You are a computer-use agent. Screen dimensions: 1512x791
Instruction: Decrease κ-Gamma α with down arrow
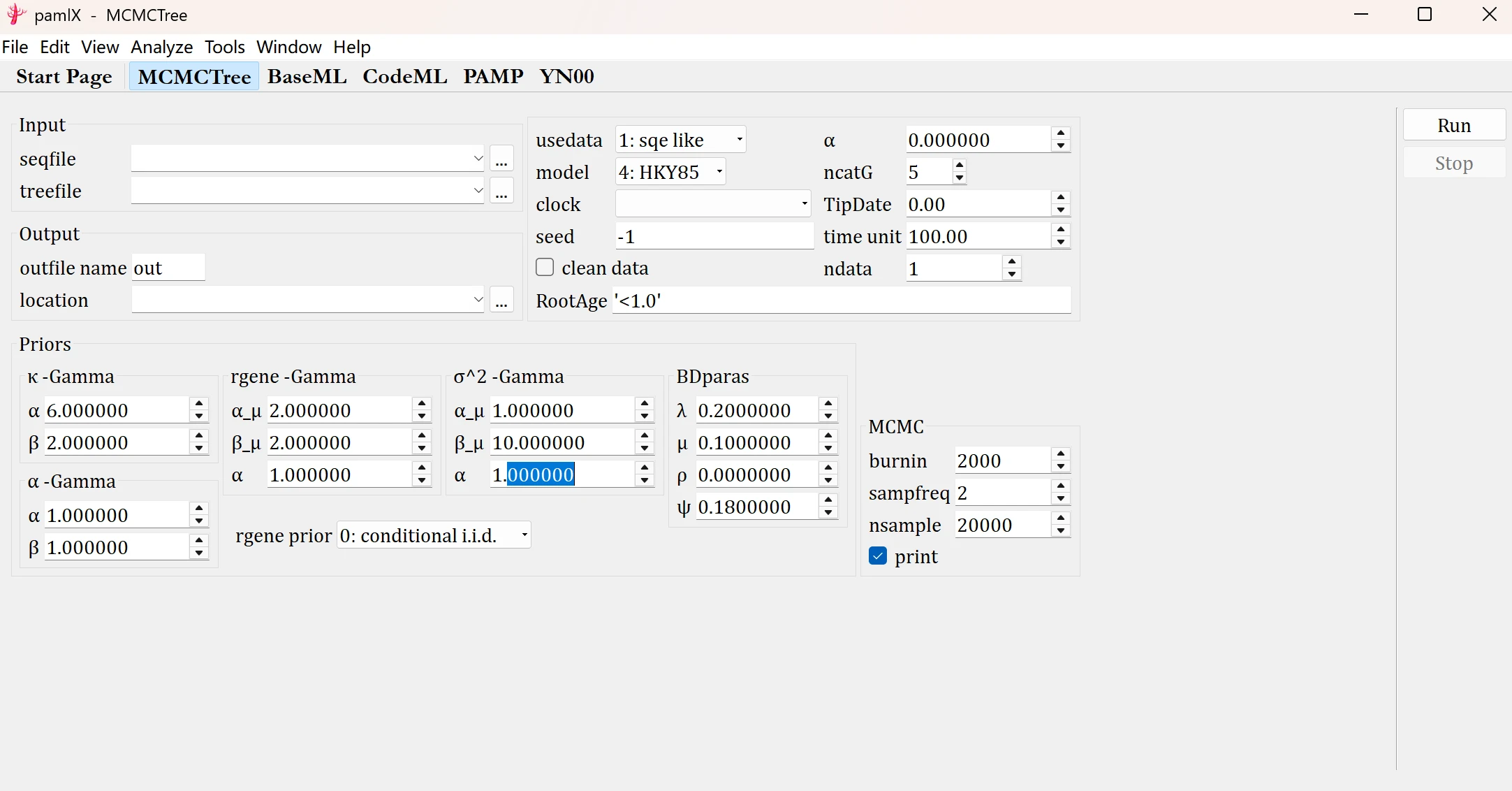(200, 416)
